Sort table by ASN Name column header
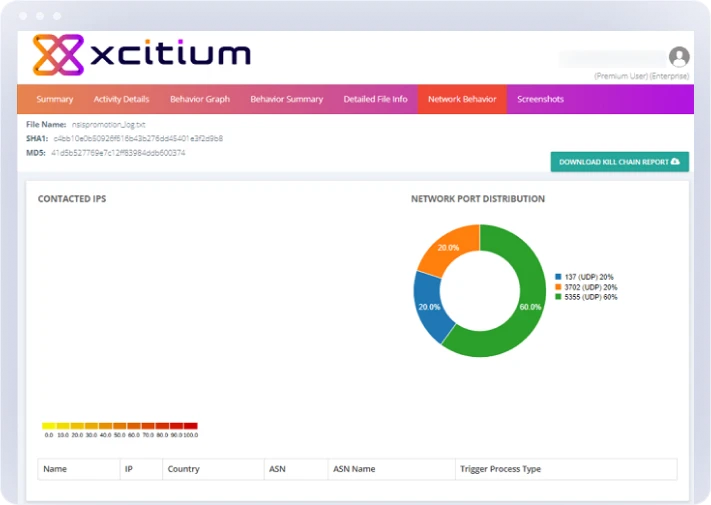711x505 pixels. click(353, 469)
